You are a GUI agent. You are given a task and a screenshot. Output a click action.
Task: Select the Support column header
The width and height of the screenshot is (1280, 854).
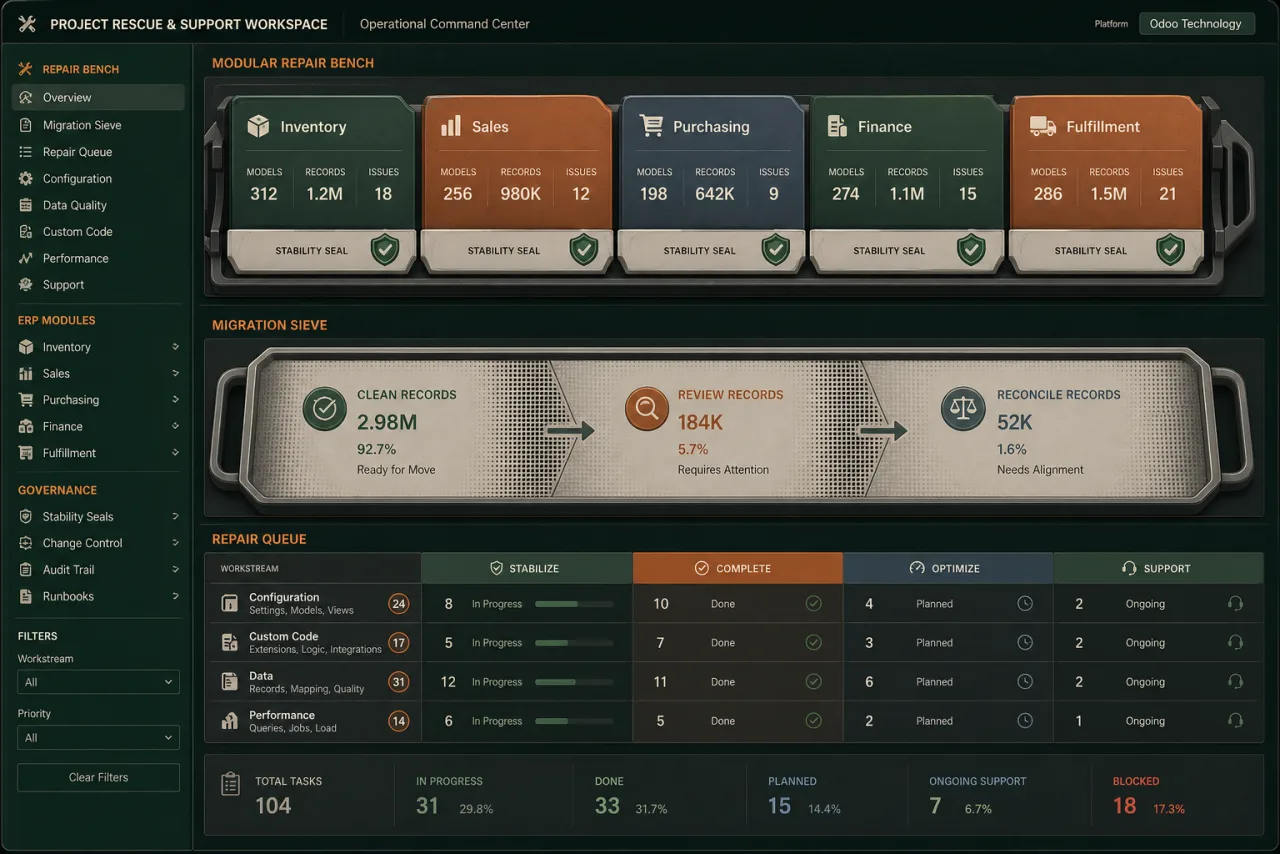tap(1158, 568)
